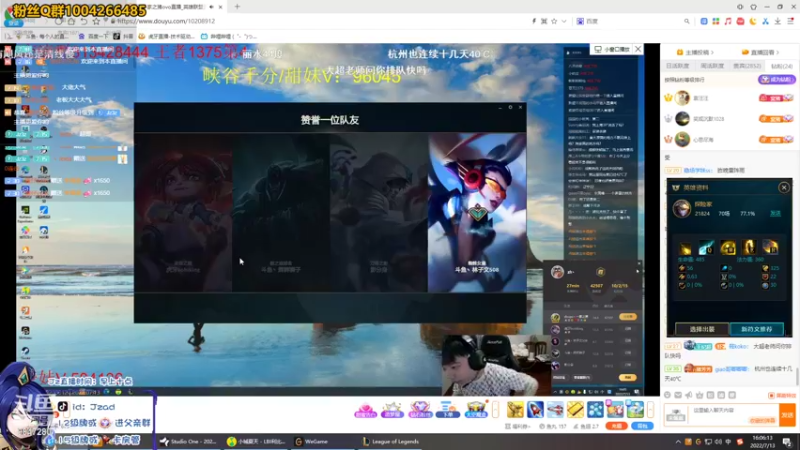Expand the arrow after treasure chest icon
800x450 pixels.
coord(495,410)
